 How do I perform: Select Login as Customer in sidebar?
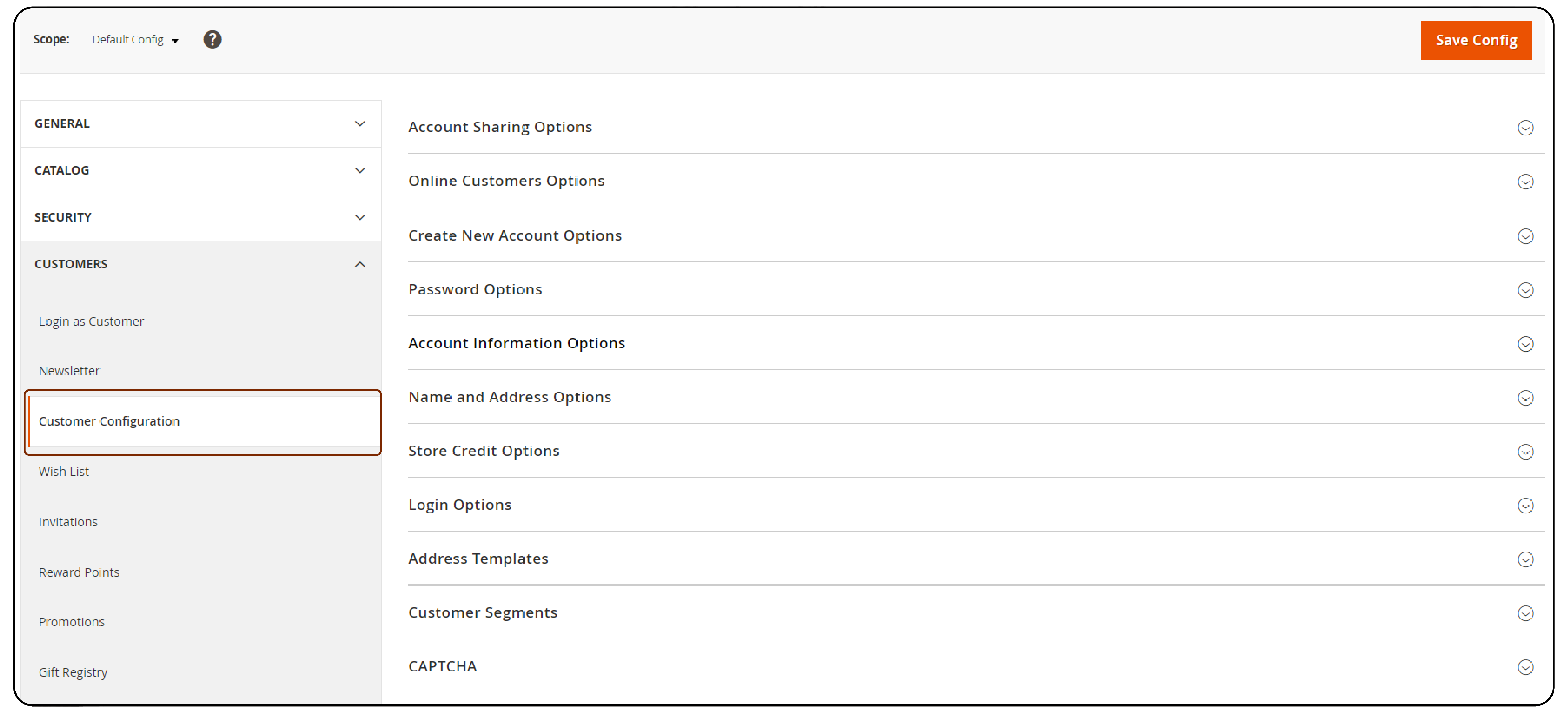click(x=91, y=321)
